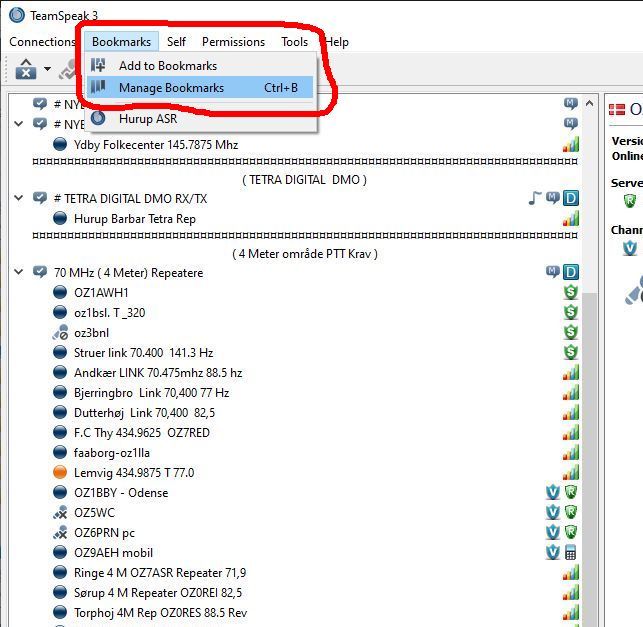Click calculator icon on OZ9AEH mobil row
Screen dimensions: 643x627
570,552
